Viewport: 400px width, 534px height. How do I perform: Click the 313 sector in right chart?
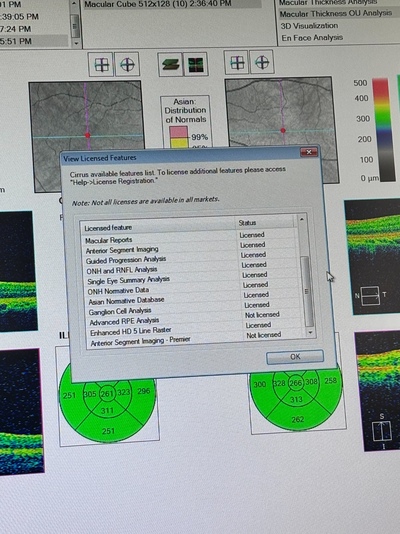[296, 399]
